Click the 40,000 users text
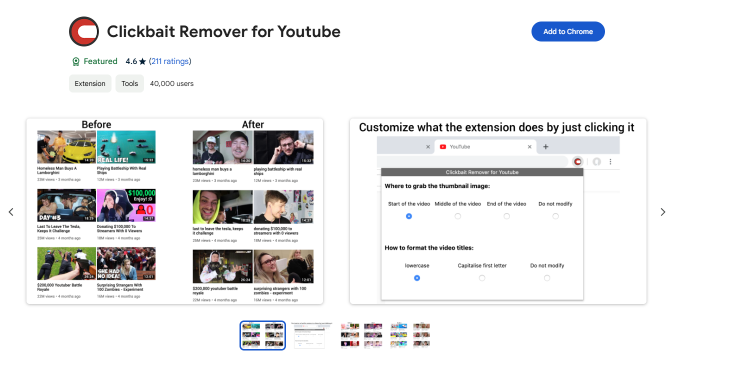Screen dimensions: 735x370 tap(172, 83)
